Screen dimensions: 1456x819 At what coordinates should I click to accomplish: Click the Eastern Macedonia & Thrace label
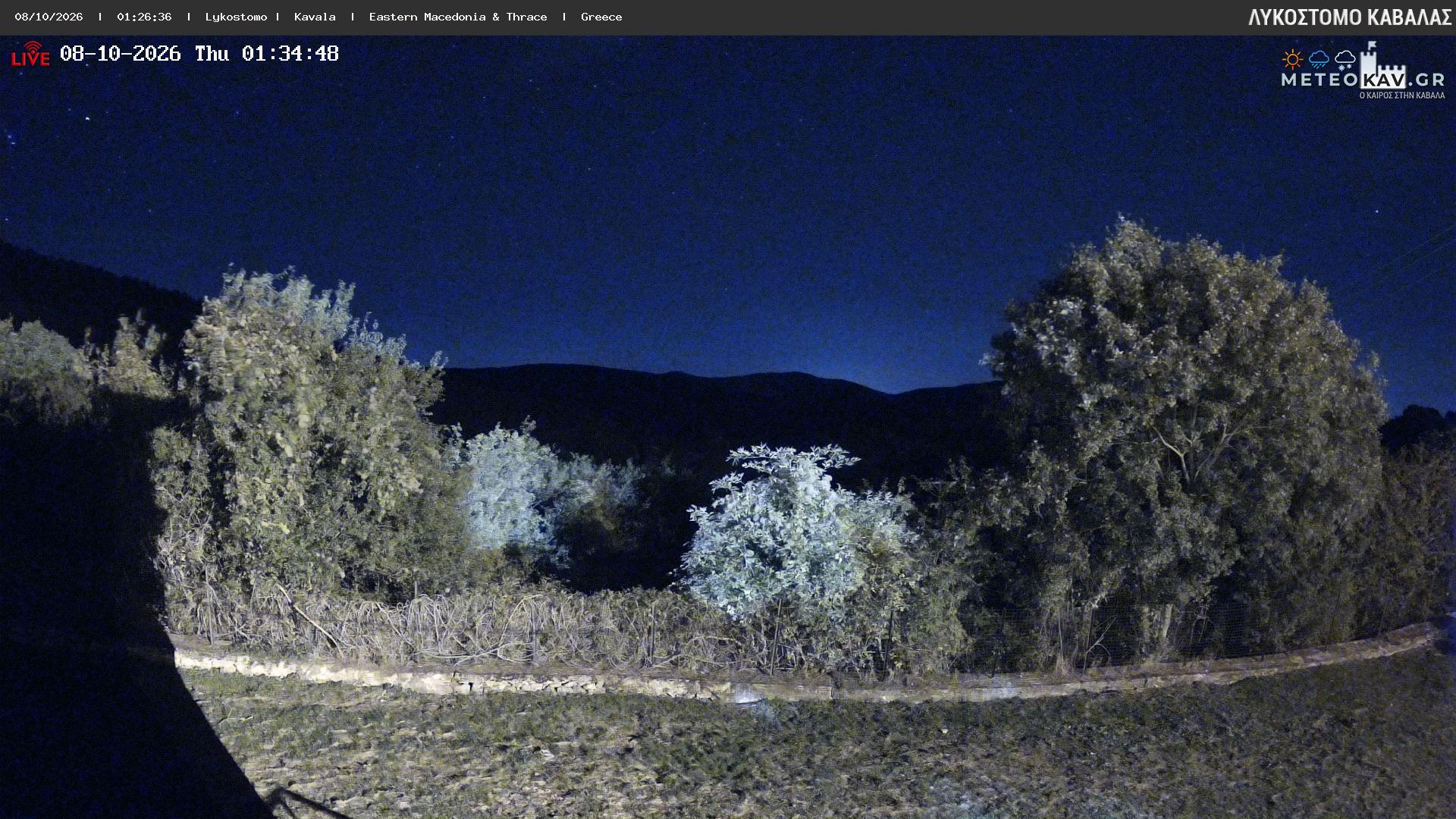pos(458,17)
